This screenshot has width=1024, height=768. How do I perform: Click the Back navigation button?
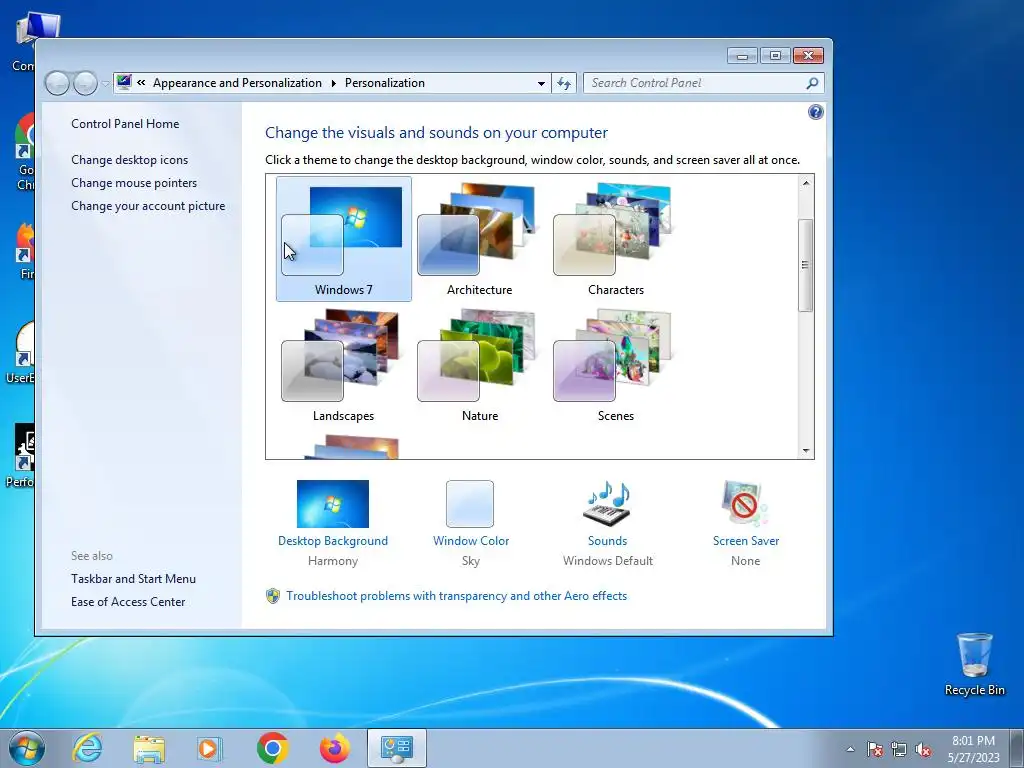point(57,83)
